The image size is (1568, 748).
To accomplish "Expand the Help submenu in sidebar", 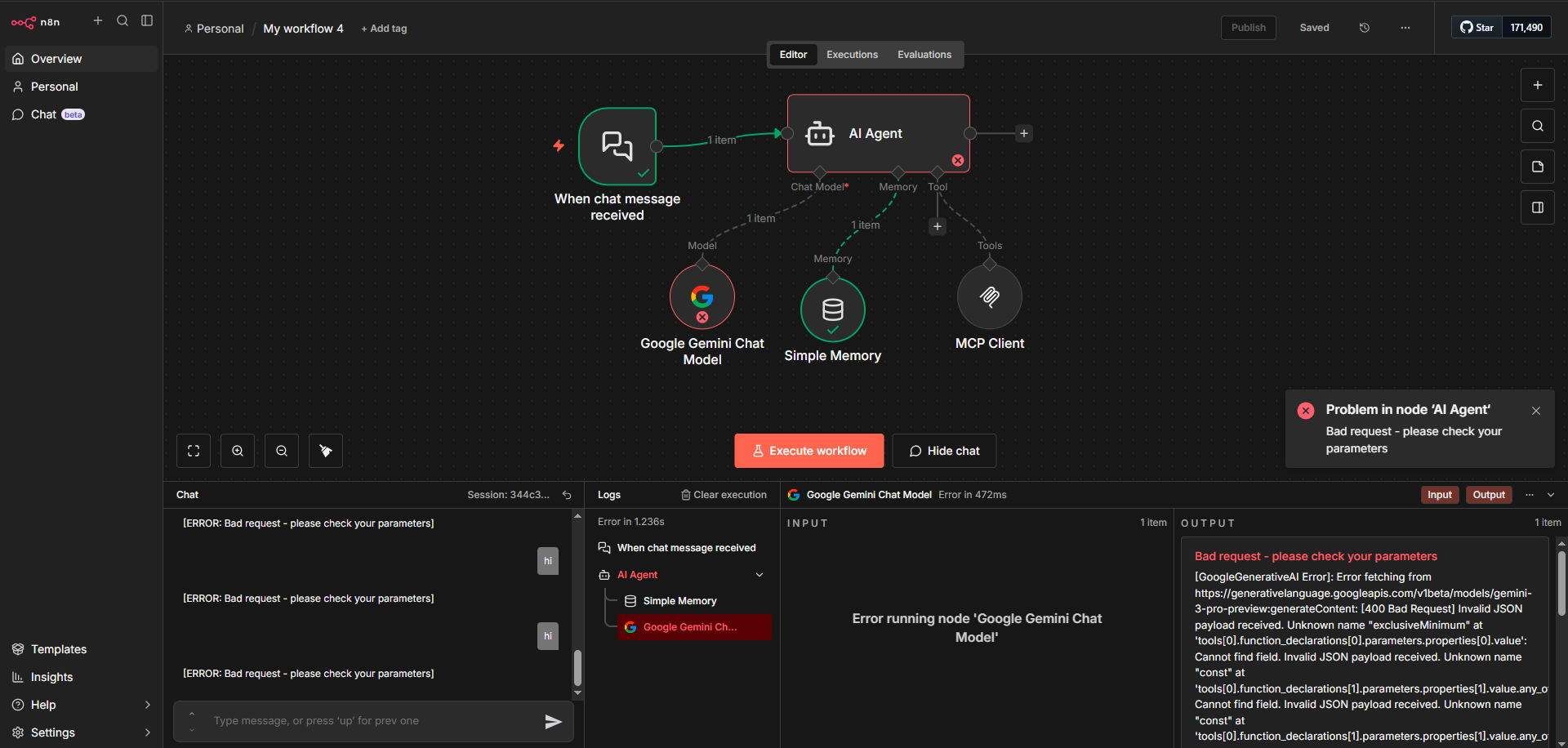I will point(148,705).
